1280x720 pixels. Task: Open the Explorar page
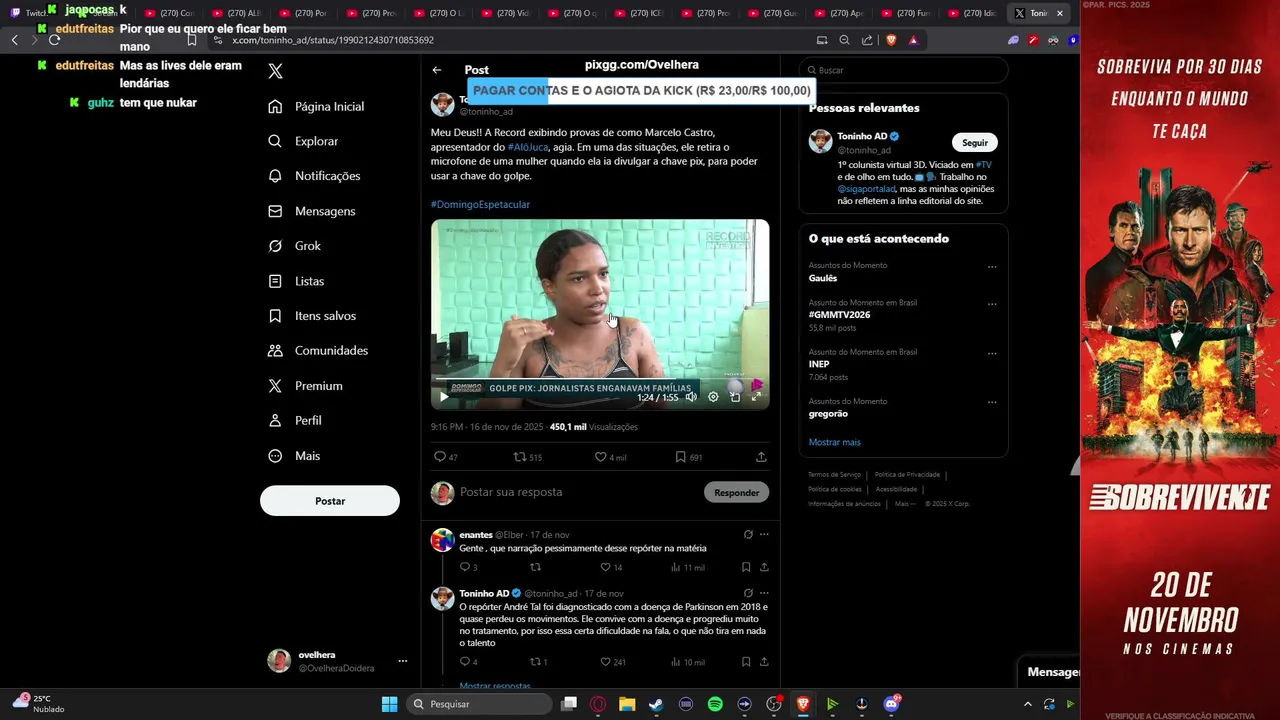pyautogui.click(x=303, y=142)
